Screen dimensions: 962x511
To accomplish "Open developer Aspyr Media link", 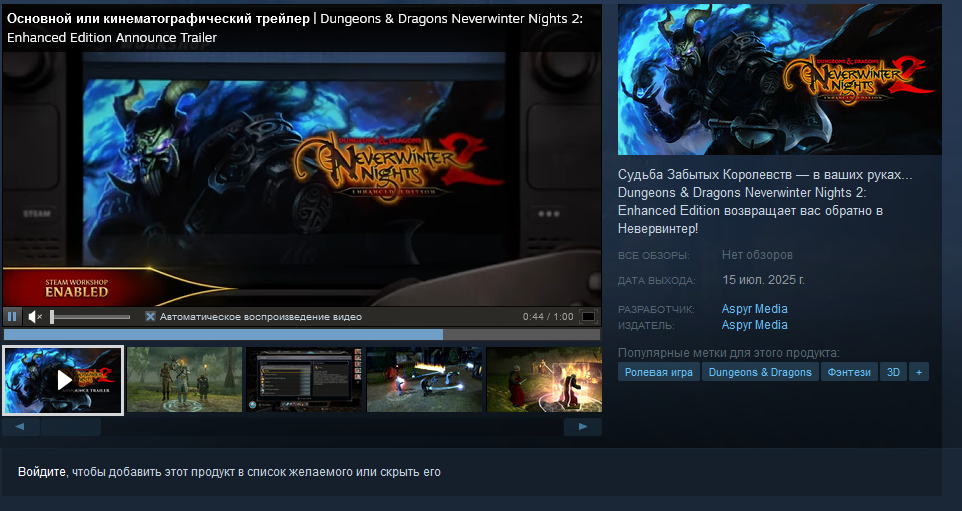I will click(x=754, y=309).
